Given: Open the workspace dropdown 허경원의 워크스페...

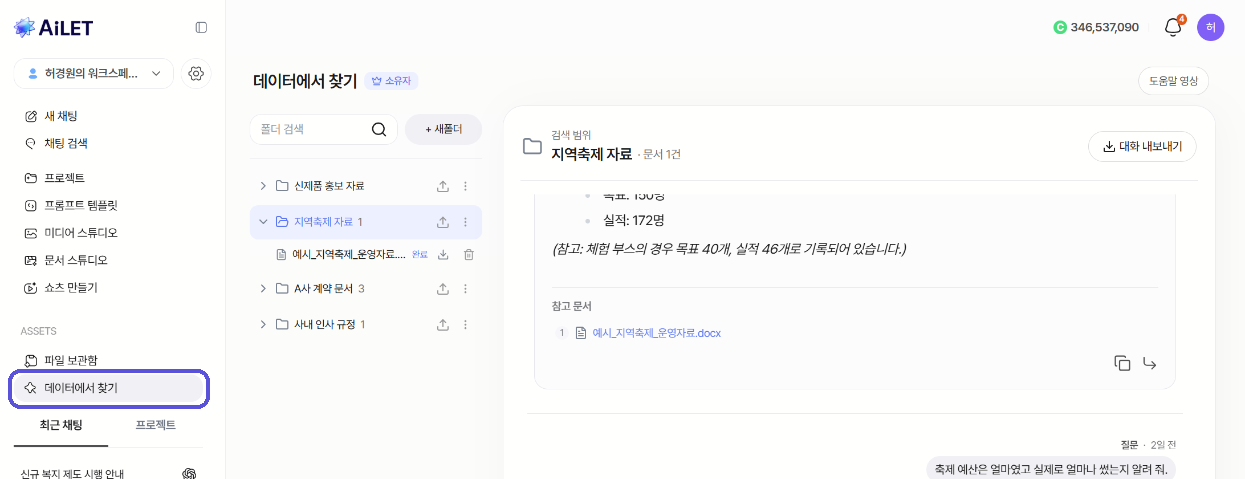Looking at the screenshot, I should [94, 73].
